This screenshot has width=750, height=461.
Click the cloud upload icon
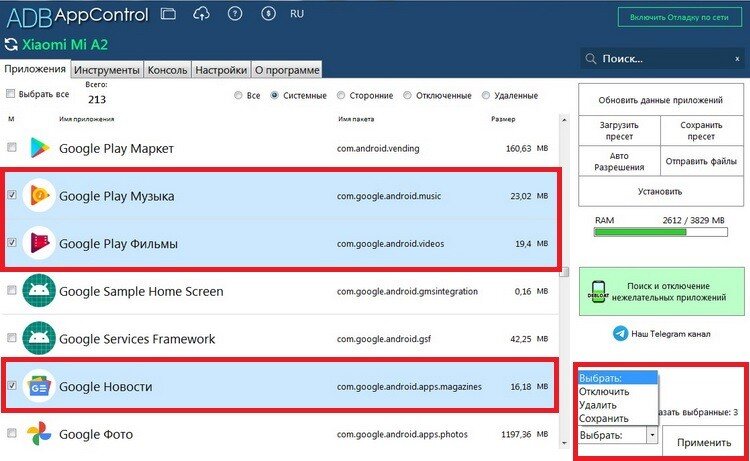coord(201,14)
